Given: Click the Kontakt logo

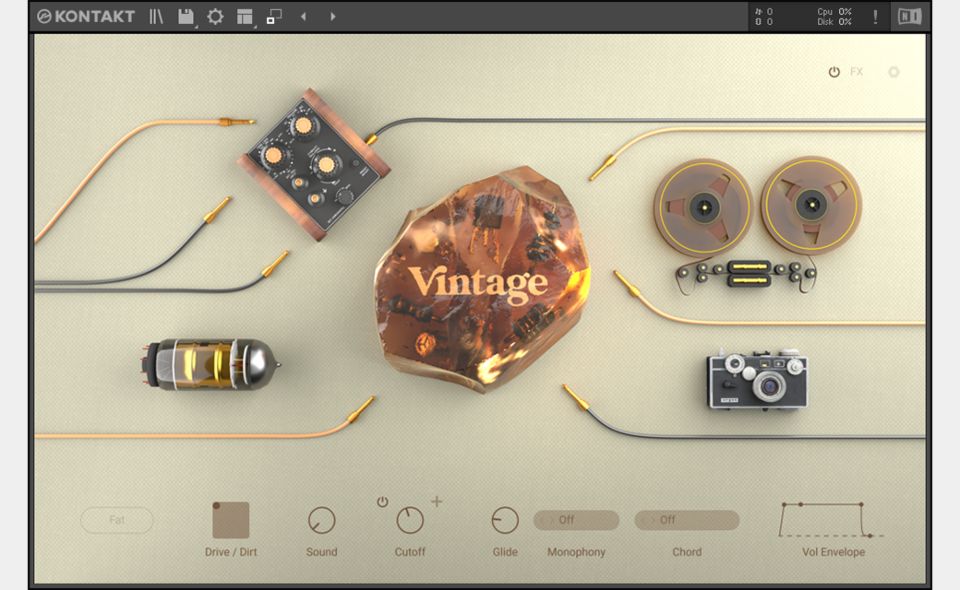Looking at the screenshot, I should 85,16.
